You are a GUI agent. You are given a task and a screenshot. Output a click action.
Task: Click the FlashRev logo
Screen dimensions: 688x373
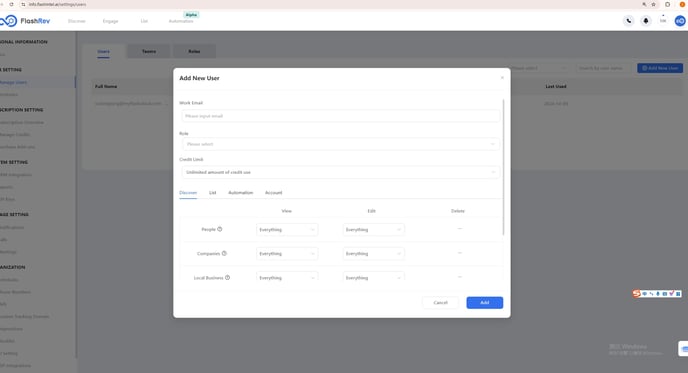[25, 21]
